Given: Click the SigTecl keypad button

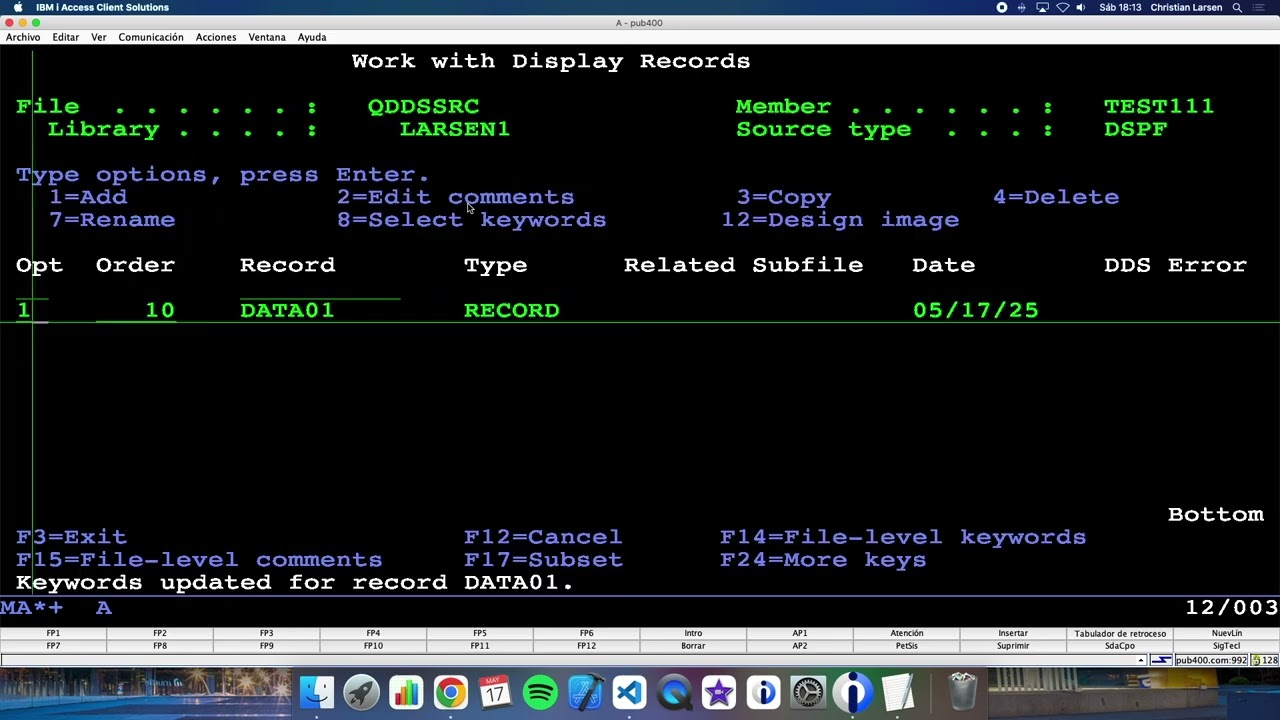Looking at the screenshot, I should (1227, 646).
